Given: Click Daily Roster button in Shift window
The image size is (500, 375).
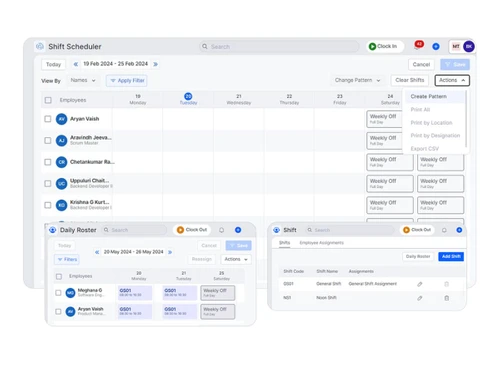Looking at the screenshot, I should point(418,257).
